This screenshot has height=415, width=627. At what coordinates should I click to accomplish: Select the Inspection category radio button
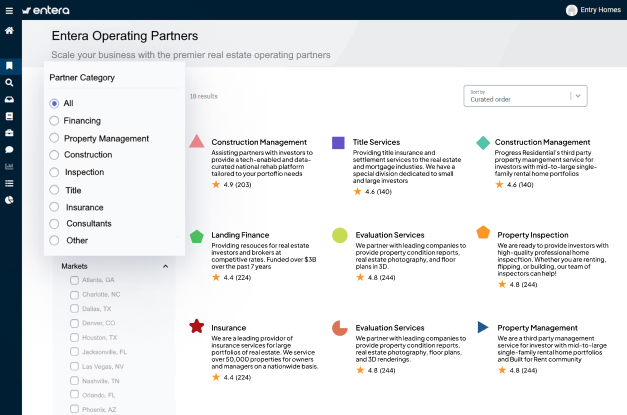pos(54,172)
